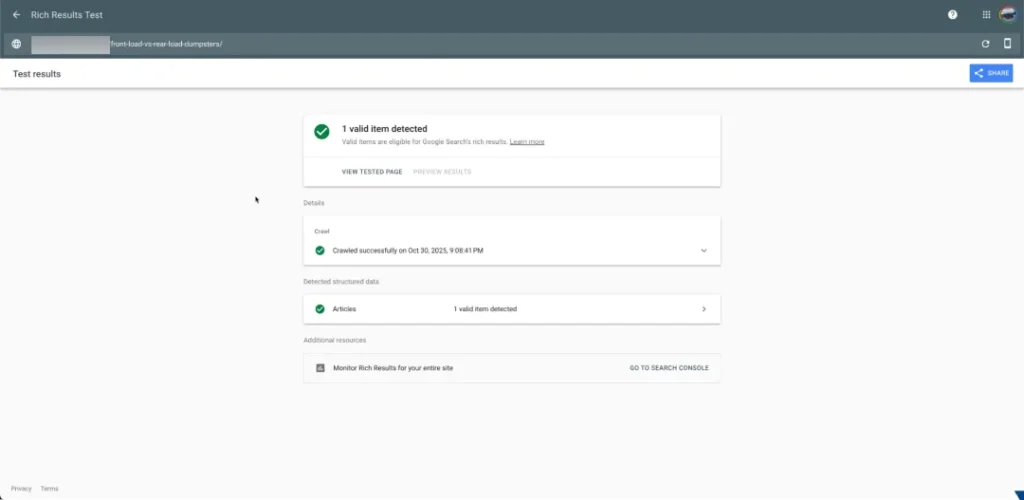Click green check beside Crawled successfully

tap(319, 250)
